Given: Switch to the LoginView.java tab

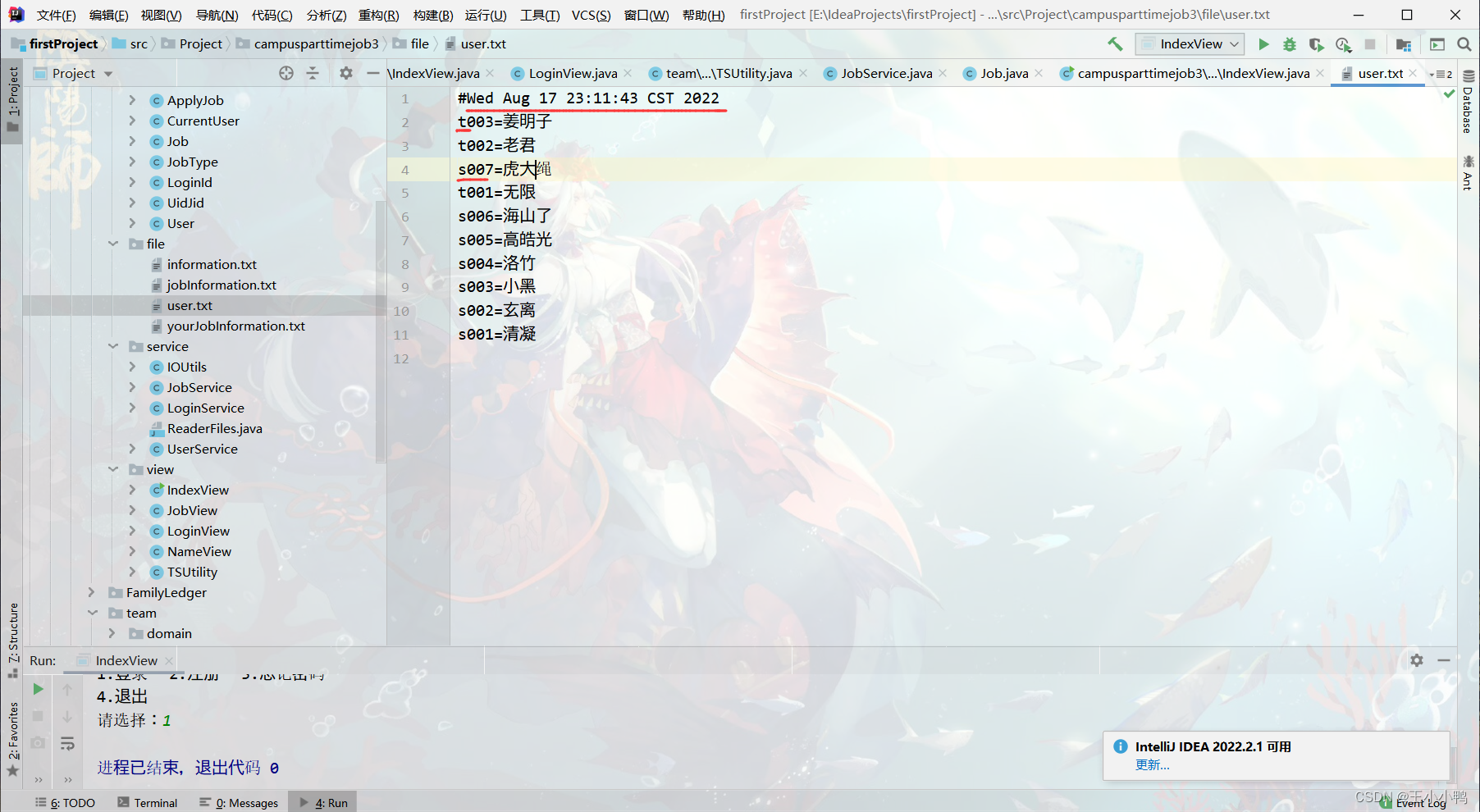Looking at the screenshot, I should [x=573, y=73].
